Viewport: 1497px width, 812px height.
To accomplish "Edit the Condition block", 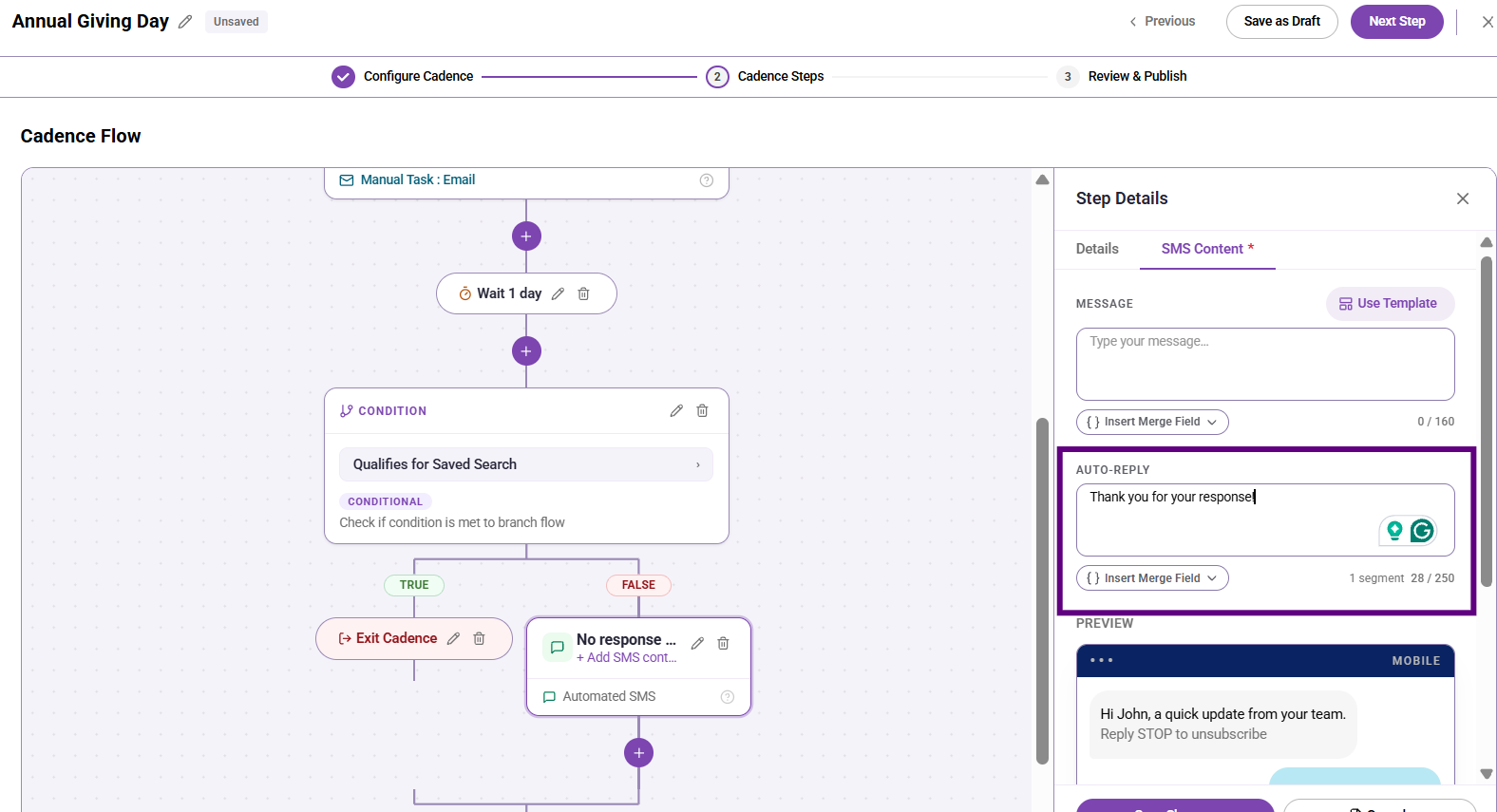I will point(676,410).
